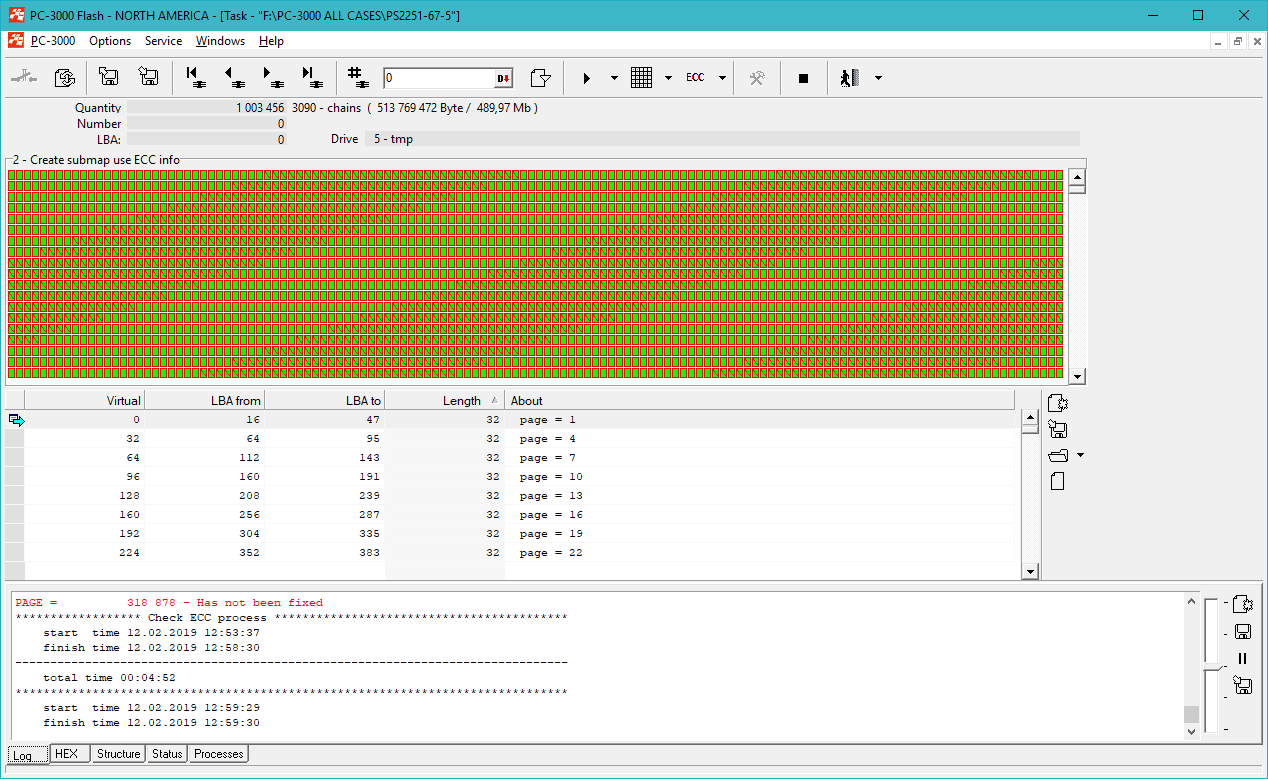
Task: Pause the log with the pause icon
Action: coord(1242,658)
